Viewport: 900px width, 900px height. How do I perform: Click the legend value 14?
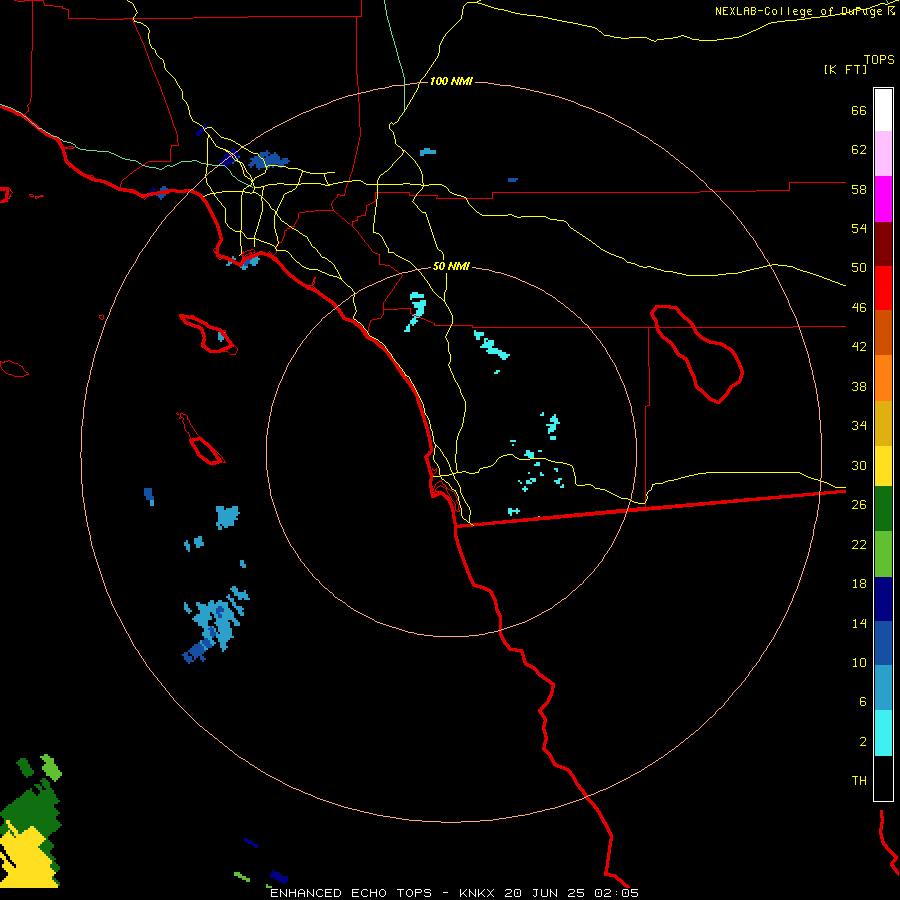859,623
